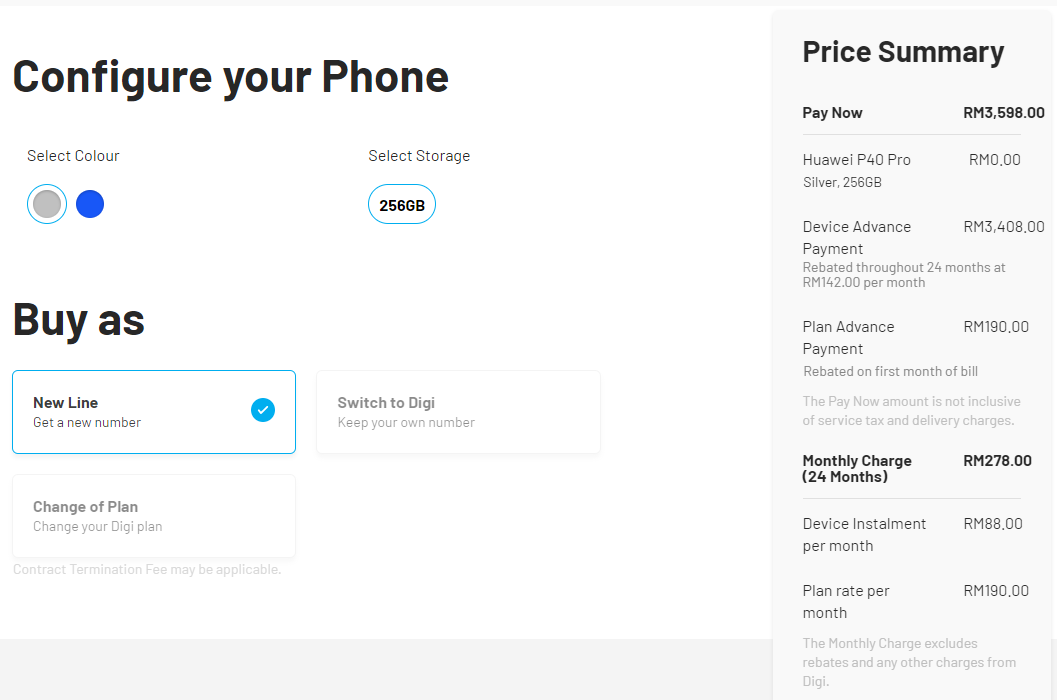Click the Contract Termination Fee note
This screenshot has height=700, width=1057.
(x=147, y=570)
